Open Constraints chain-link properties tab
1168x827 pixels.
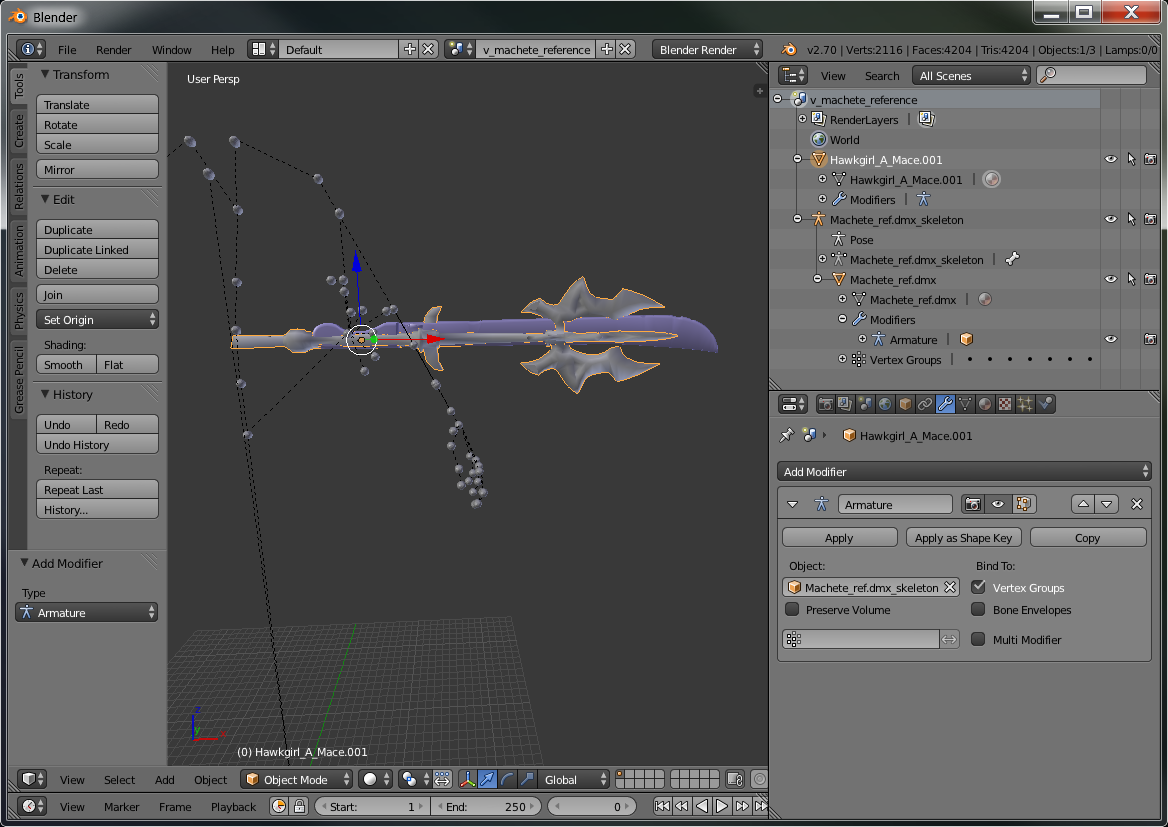925,404
